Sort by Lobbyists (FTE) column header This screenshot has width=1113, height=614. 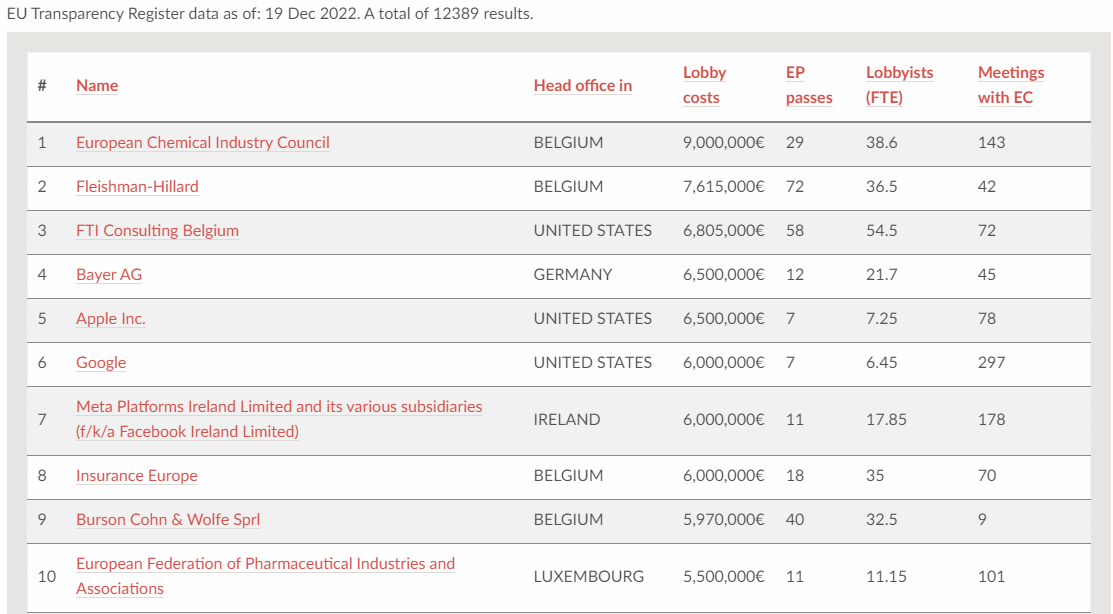(x=899, y=85)
